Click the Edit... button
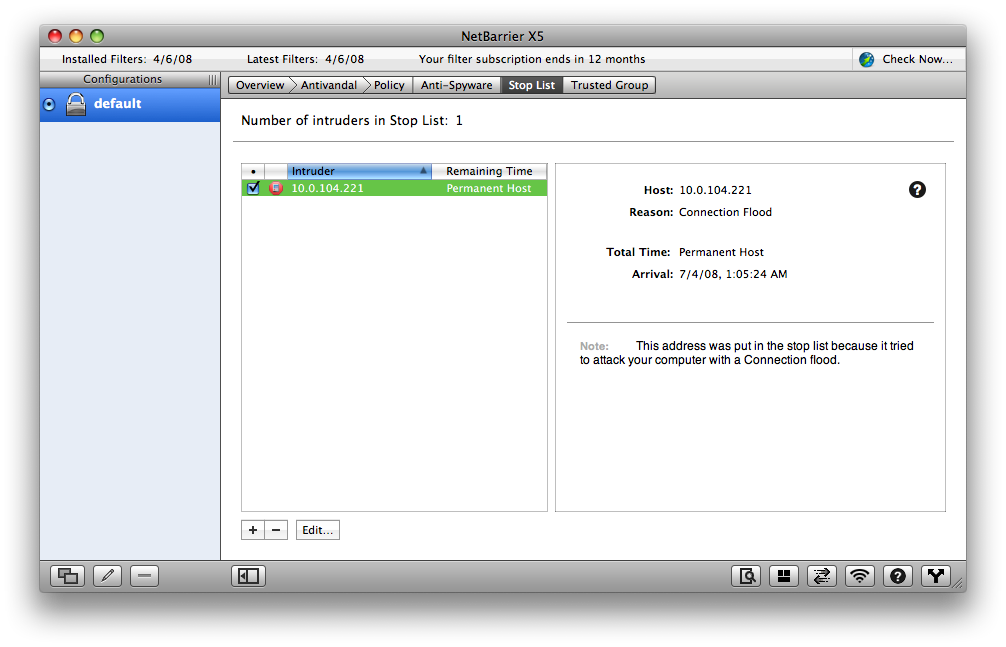The height and width of the screenshot is (647, 1006). click(x=318, y=530)
